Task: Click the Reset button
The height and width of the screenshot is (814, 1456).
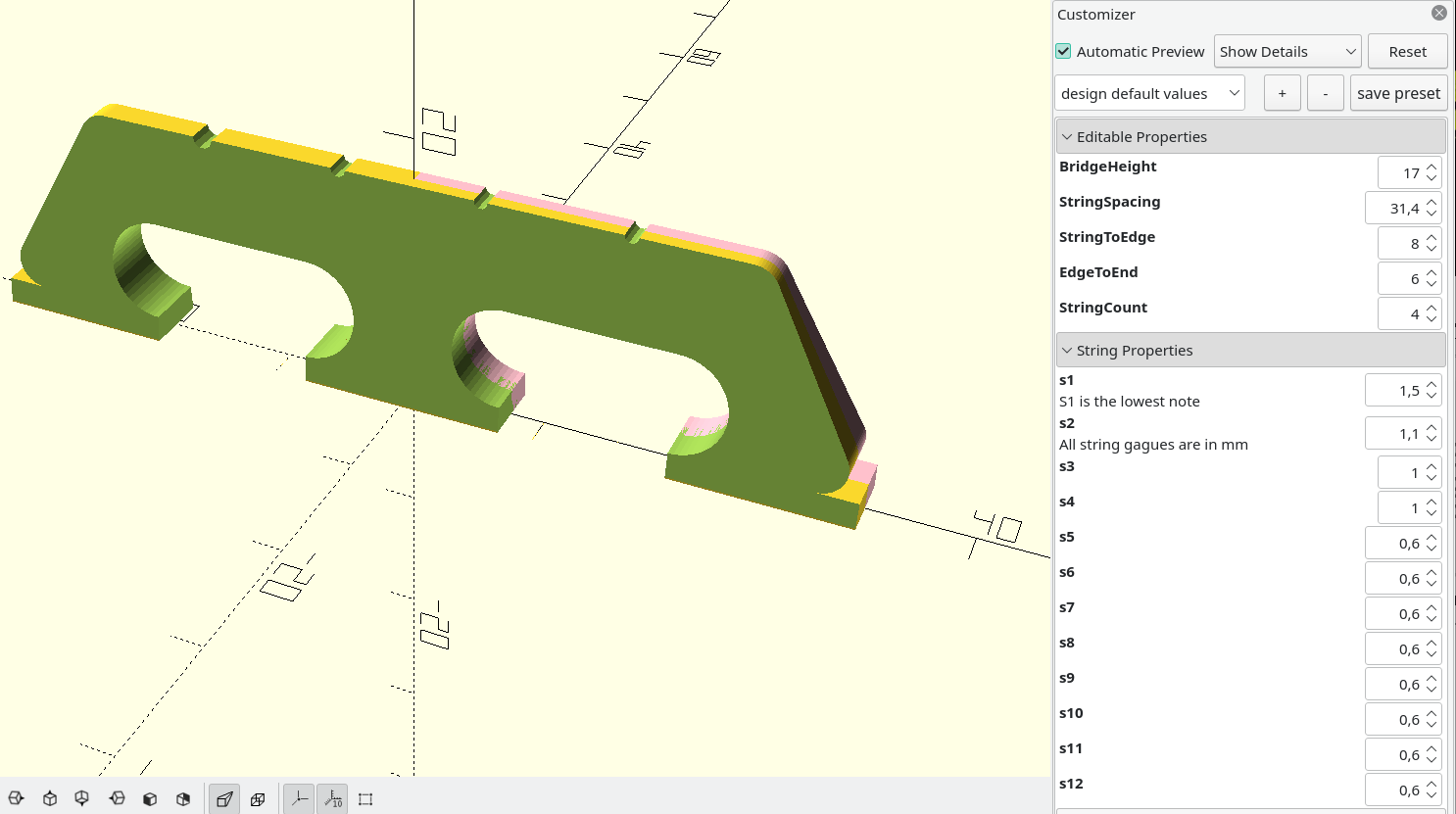Action: 1407,51
